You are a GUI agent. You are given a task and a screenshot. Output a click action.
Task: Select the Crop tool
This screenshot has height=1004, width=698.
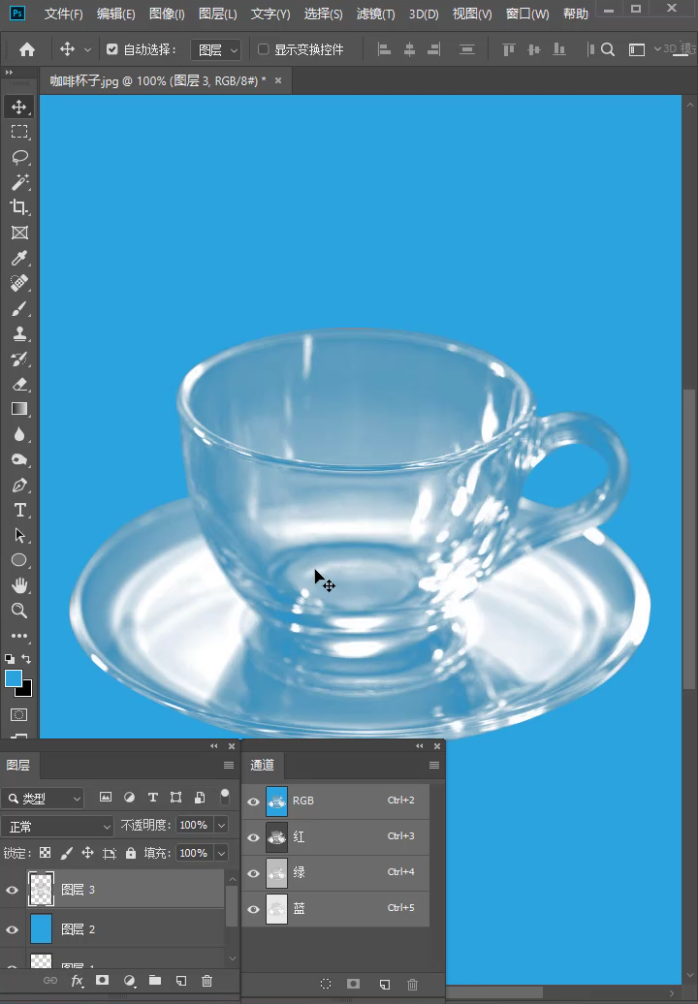[x=19, y=207]
